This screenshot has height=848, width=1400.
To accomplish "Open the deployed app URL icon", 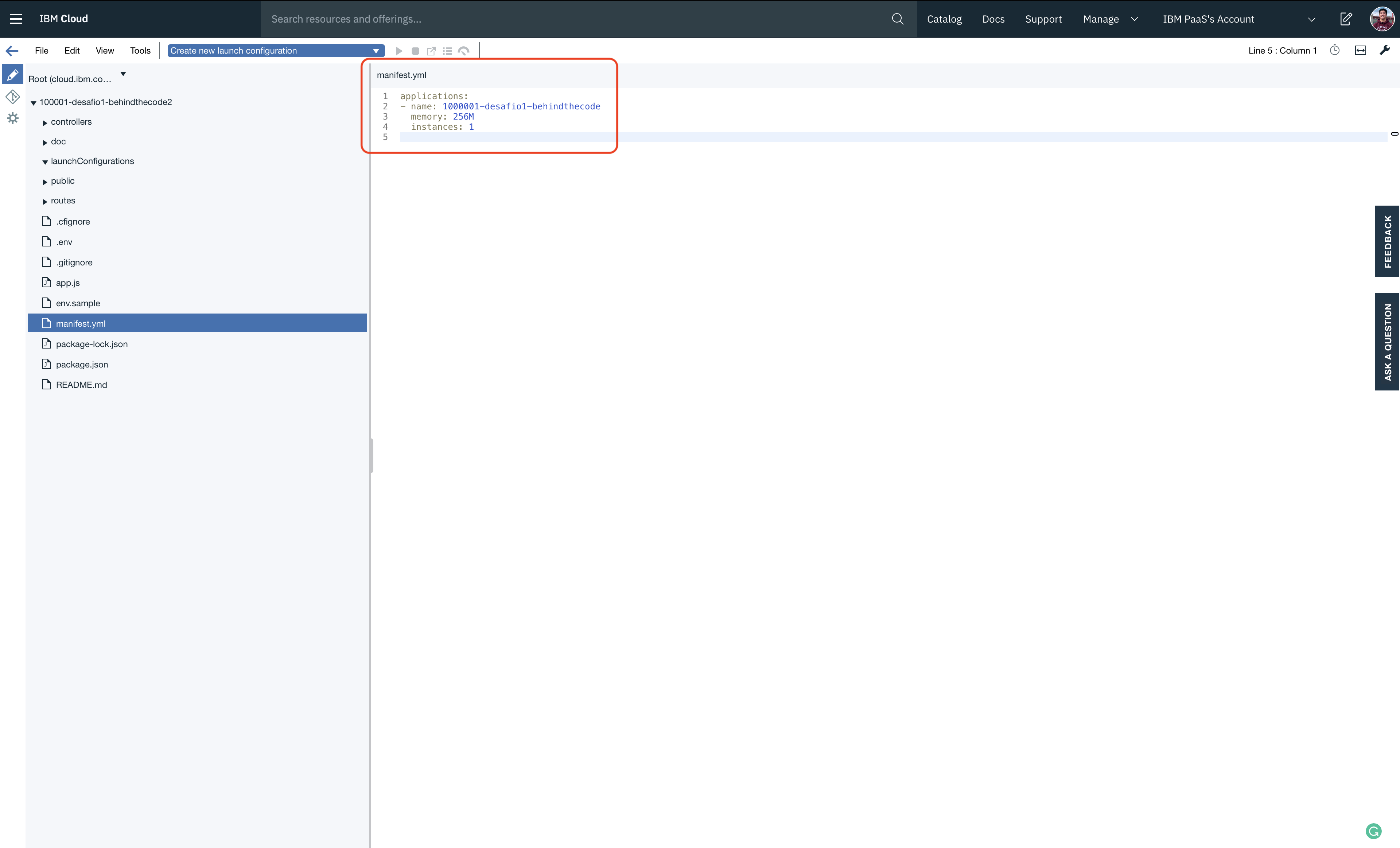I will (x=431, y=51).
